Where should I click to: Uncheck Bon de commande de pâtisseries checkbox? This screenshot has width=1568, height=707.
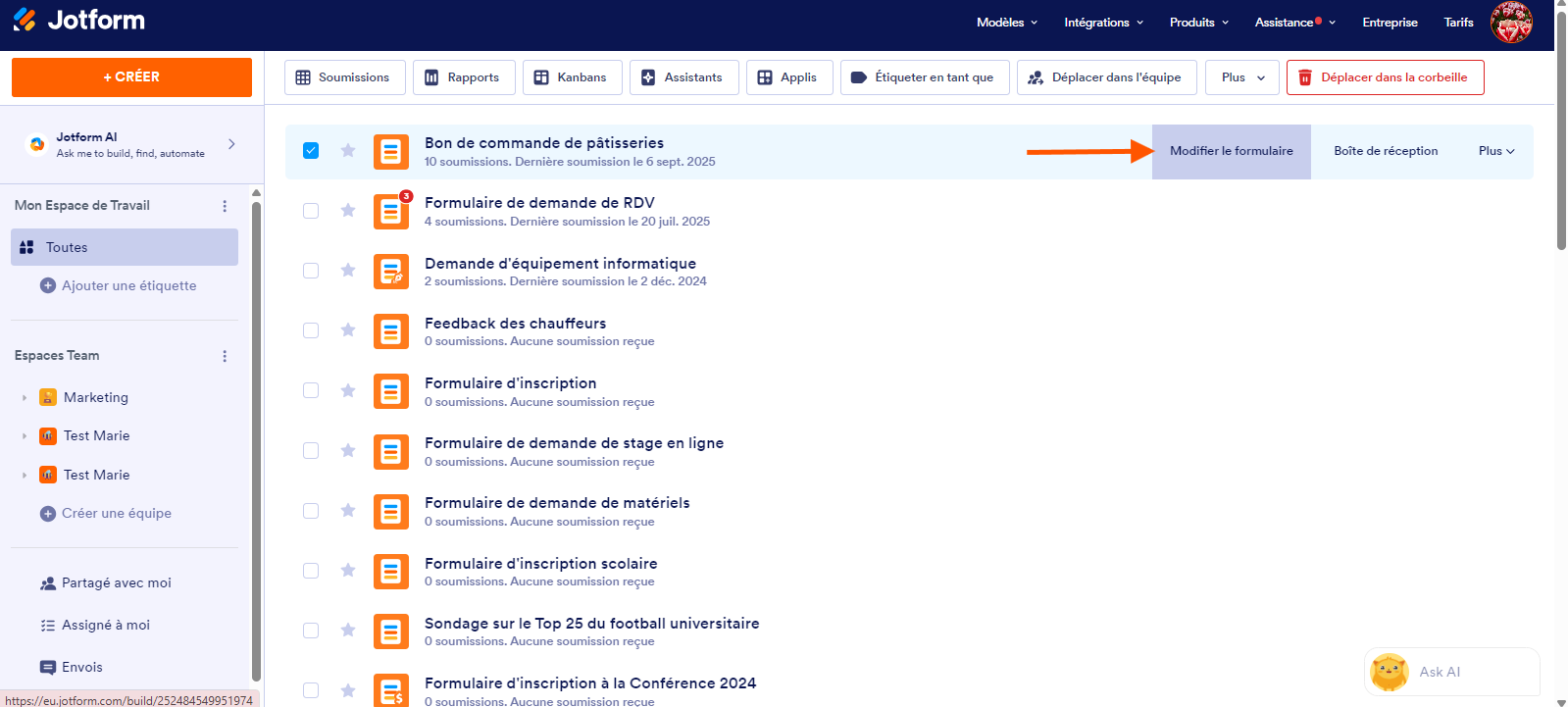[x=311, y=151]
